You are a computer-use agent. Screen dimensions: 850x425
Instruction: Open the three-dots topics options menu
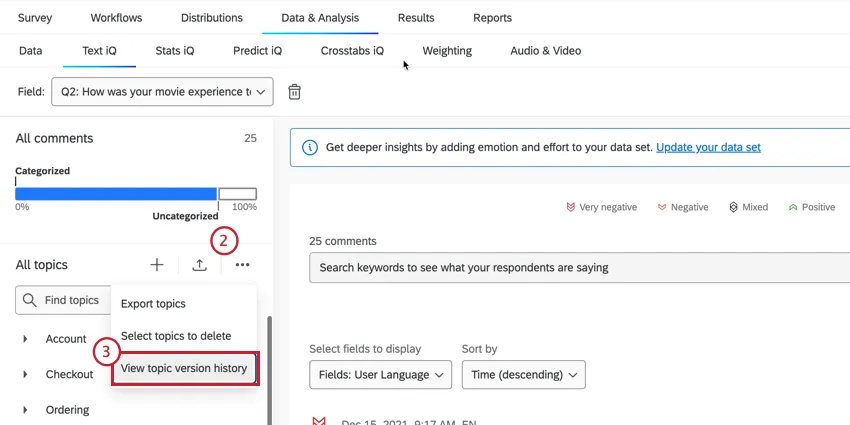(x=242, y=265)
